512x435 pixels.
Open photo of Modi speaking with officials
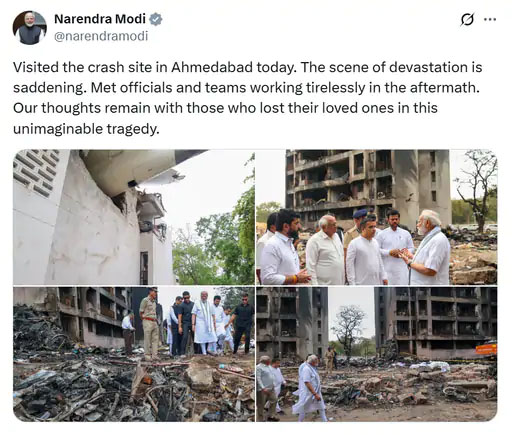pyautogui.click(x=377, y=217)
